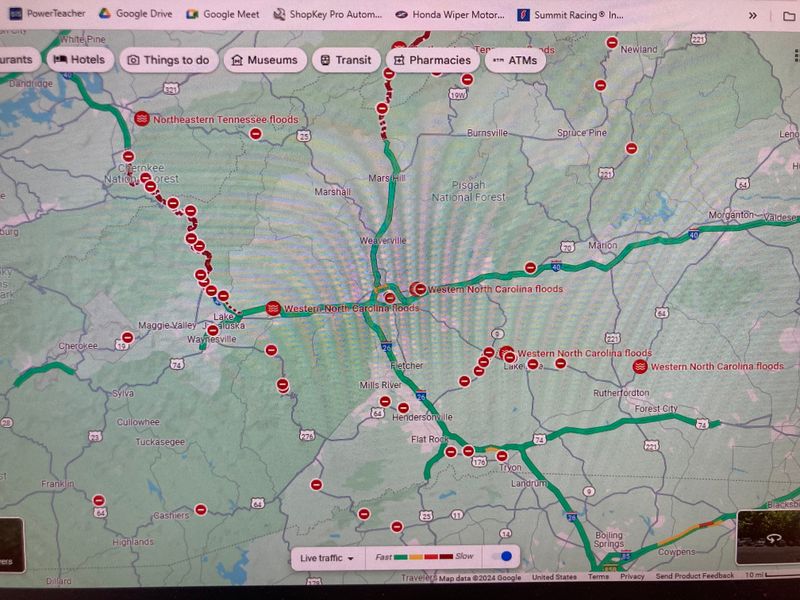Click the Pisgah National Forest label
Screen dimensions: 800x600
coord(468,191)
